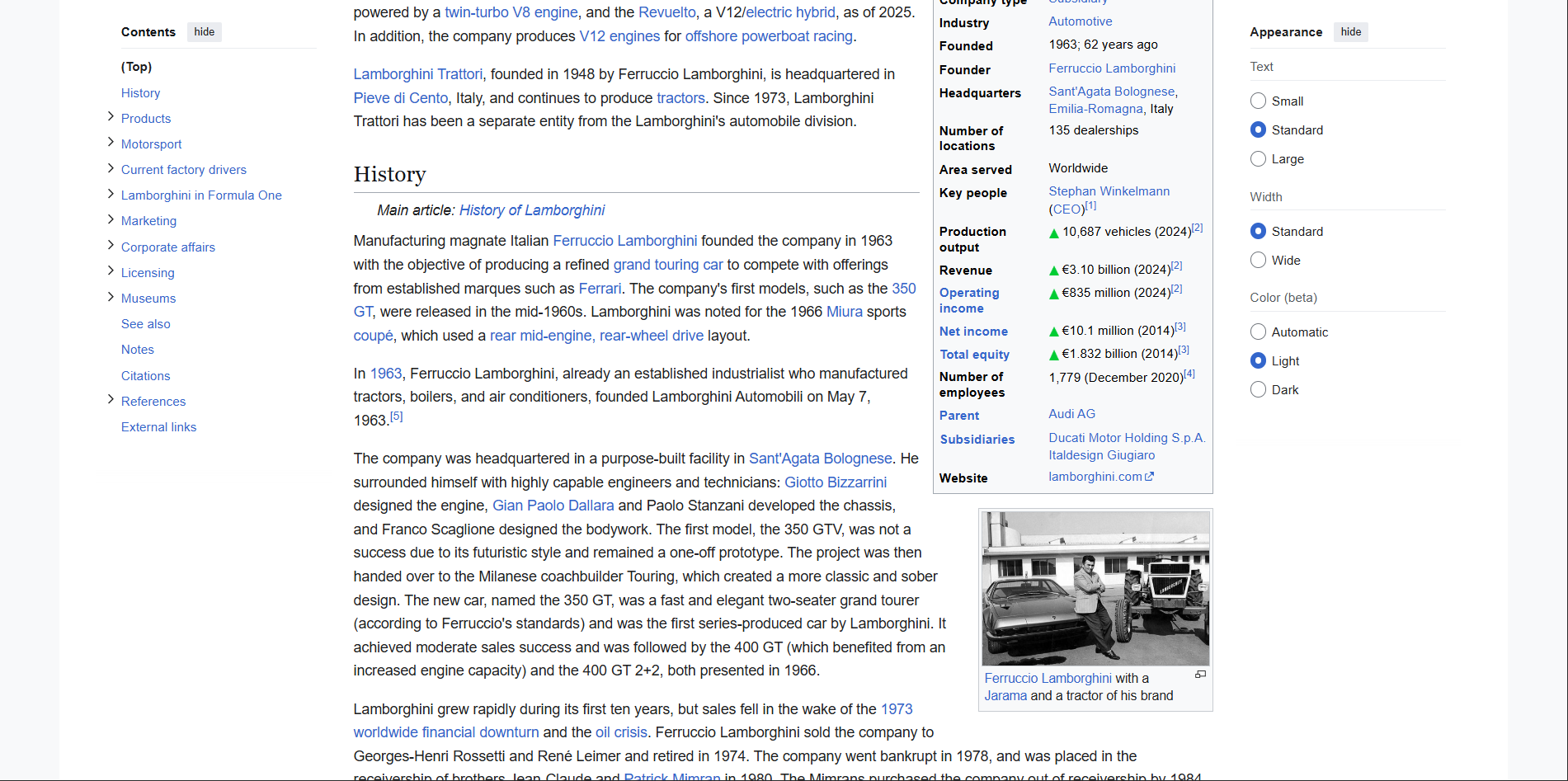The image size is (1568, 781).
Task: Open the Lamborghini Trattori link
Action: 418,74
